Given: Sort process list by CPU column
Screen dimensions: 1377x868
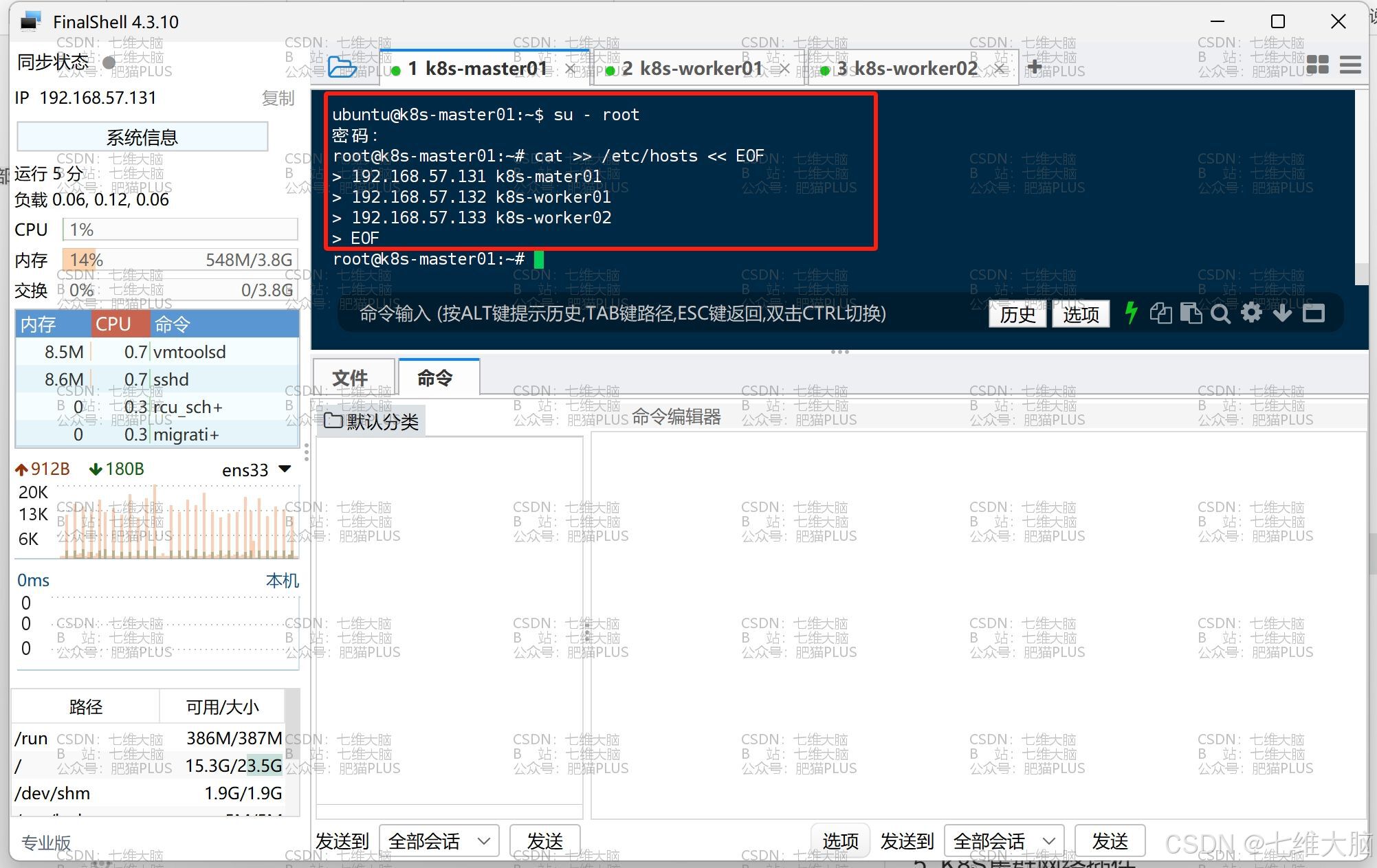Looking at the screenshot, I should (x=120, y=324).
